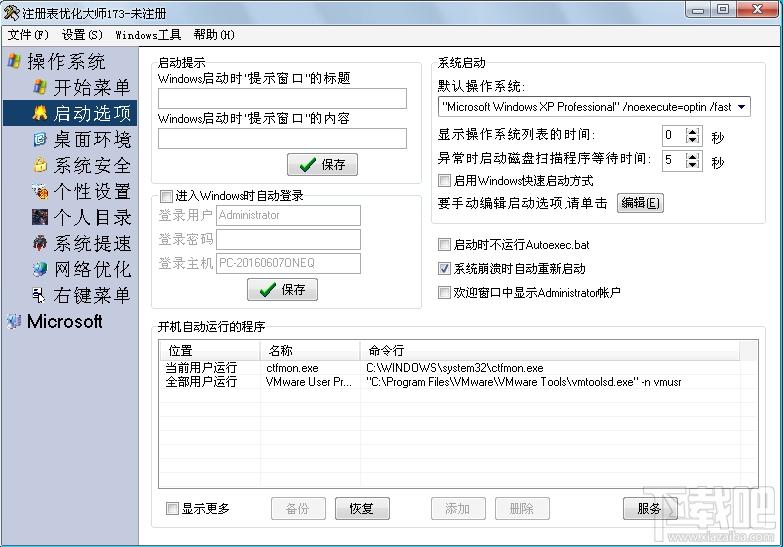Click the display-time value 0 field
The height and width of the screenshot is (547, 783).
[674, 135]
